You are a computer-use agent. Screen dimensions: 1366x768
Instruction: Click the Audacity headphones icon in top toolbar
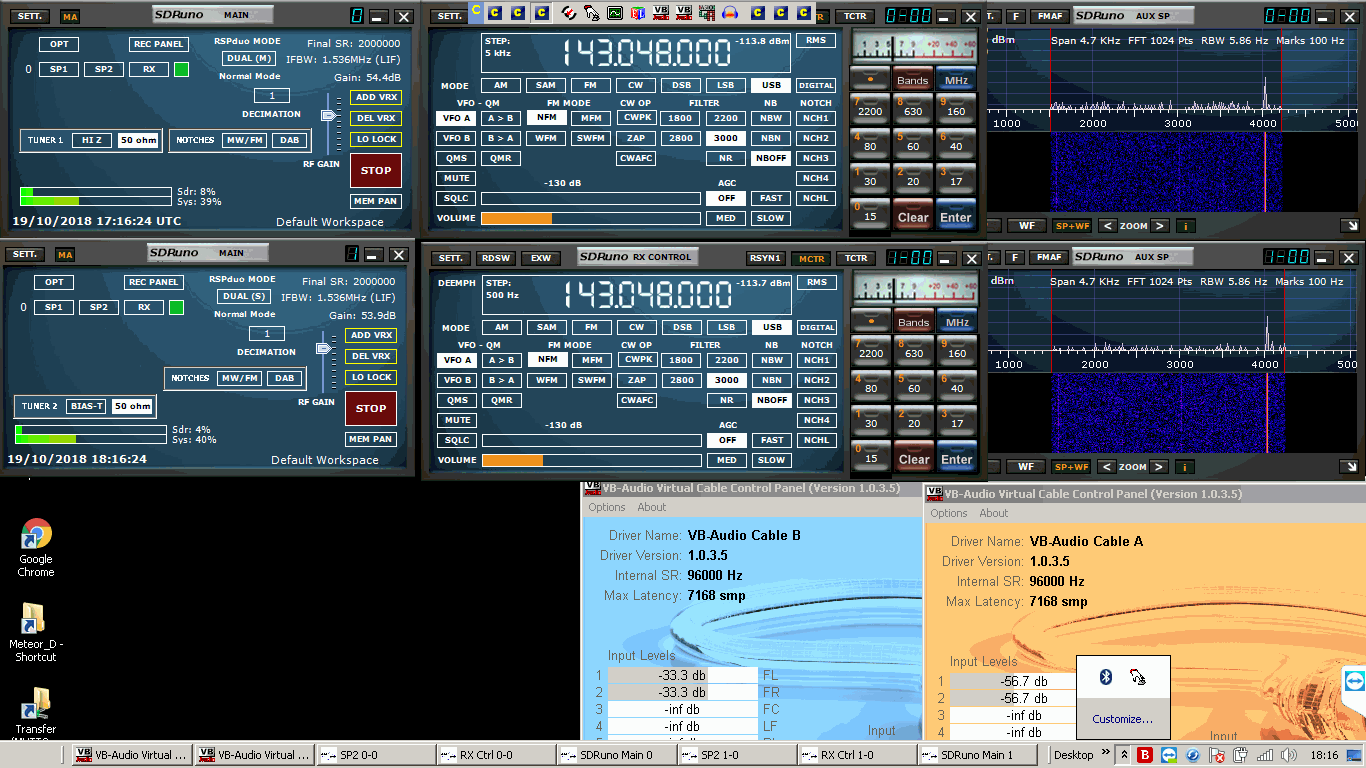point(730,13)
